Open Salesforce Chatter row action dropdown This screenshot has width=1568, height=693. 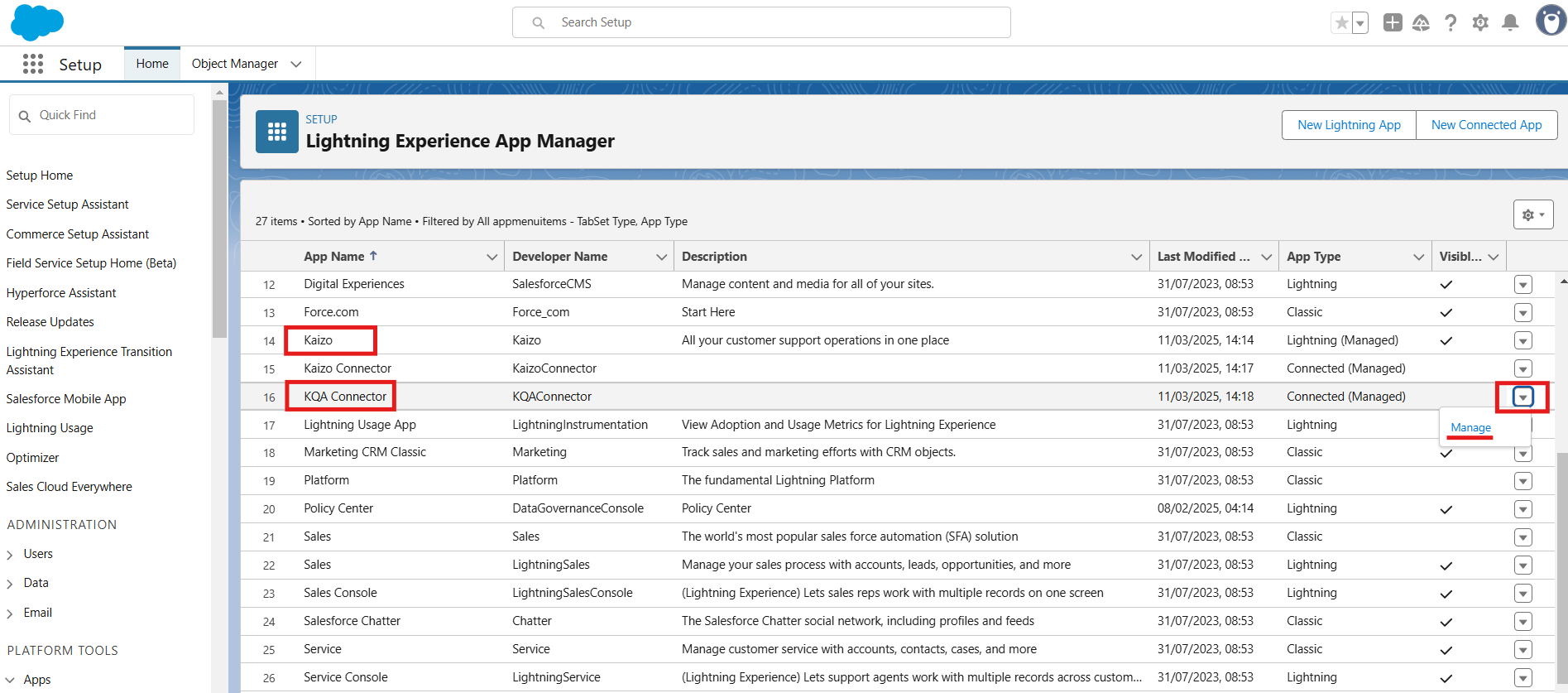click(1522, 621)
